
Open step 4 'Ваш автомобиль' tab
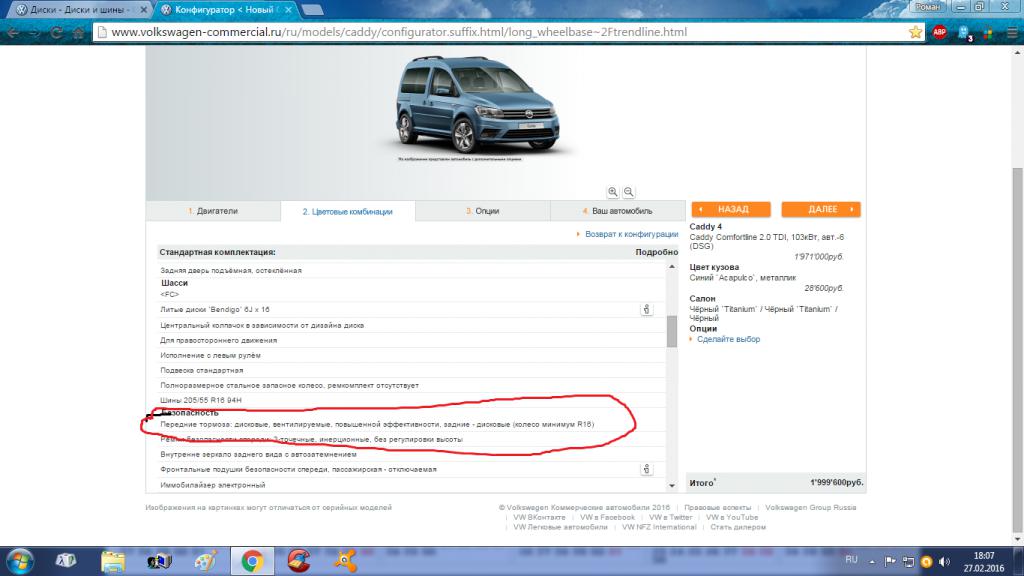(x=617, y=211)
